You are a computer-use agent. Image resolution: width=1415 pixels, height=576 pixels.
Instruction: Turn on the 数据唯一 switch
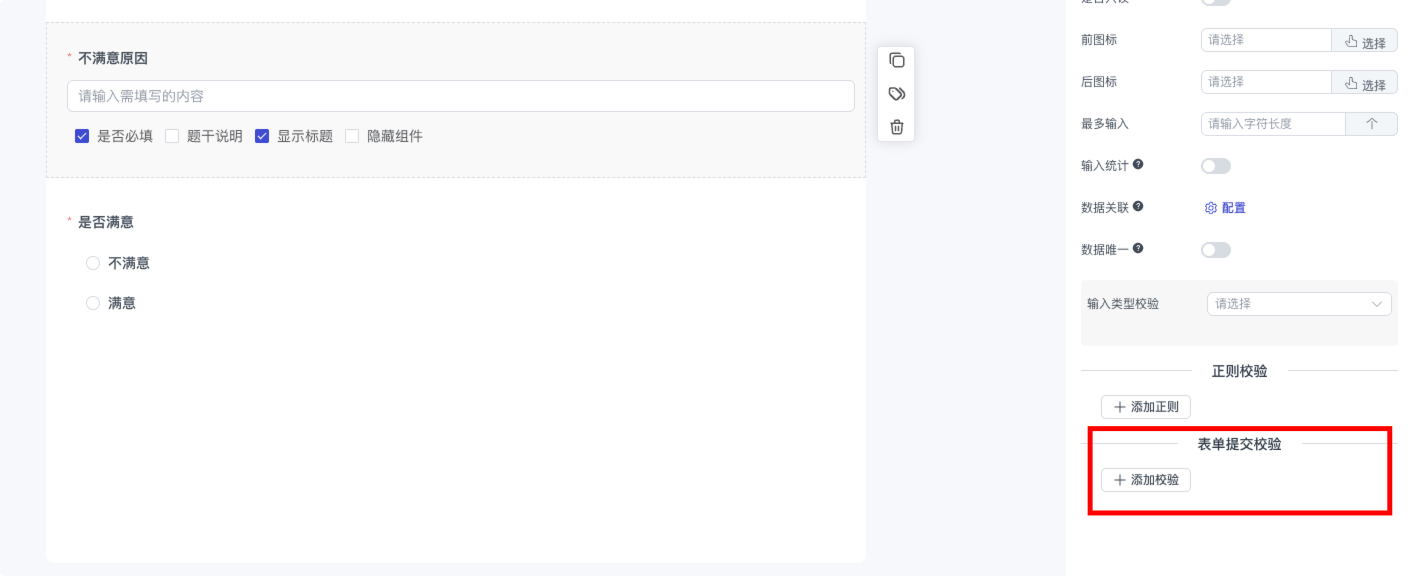coord(1215,250)
